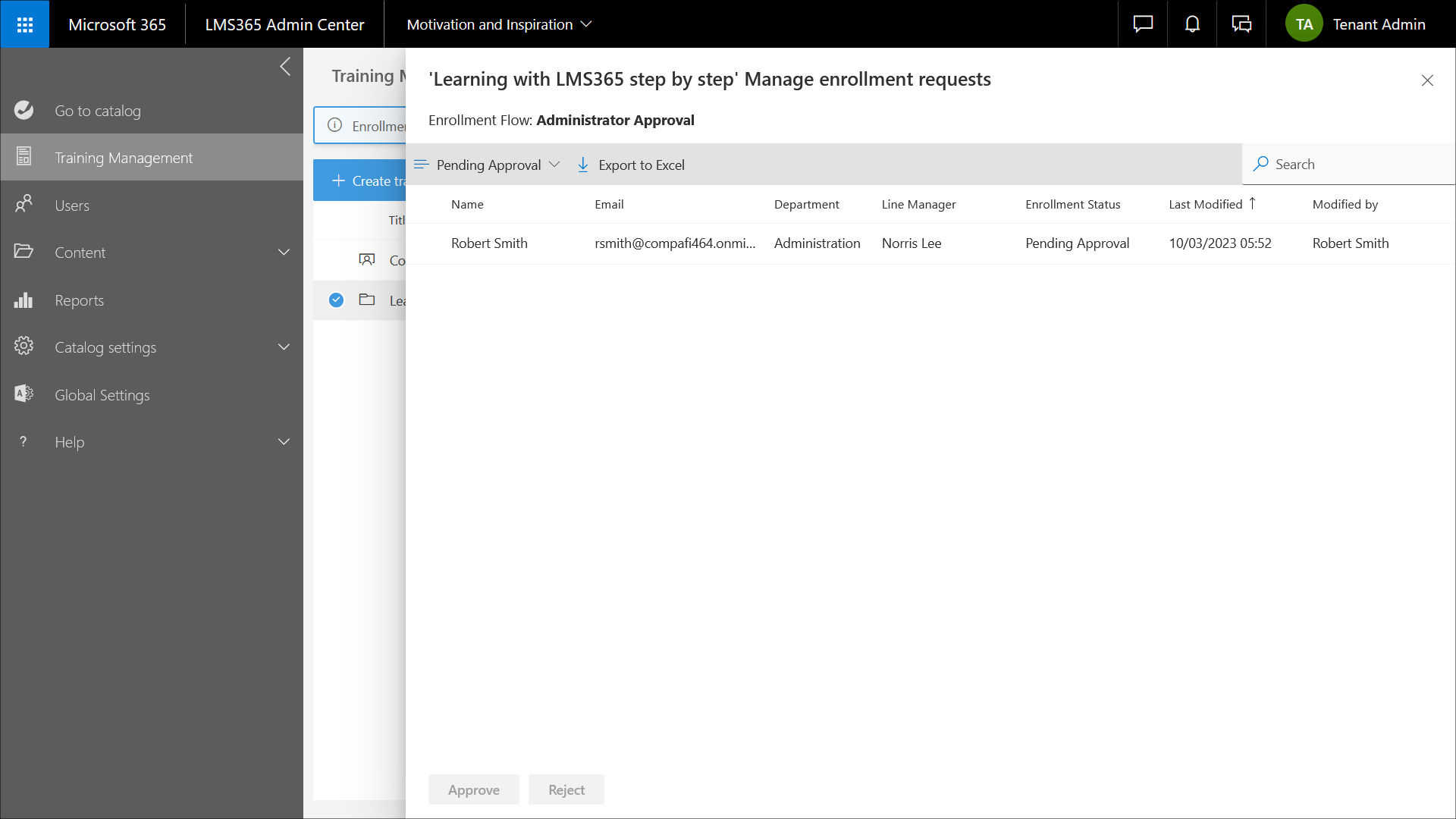Open Global Settings menu item

click(102, 395)
